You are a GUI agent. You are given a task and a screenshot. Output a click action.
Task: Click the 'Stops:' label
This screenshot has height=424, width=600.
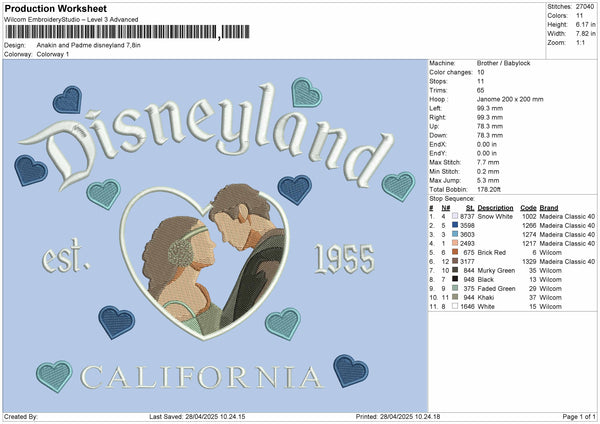438,81
